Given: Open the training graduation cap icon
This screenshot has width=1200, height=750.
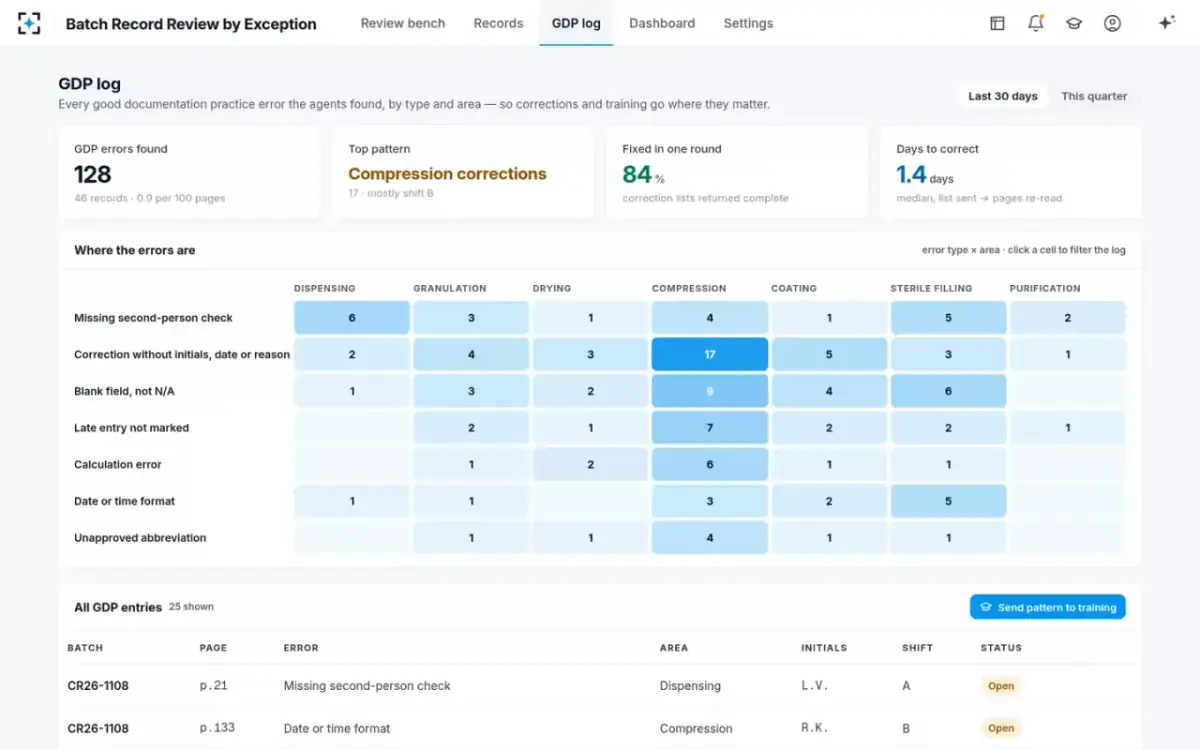Looking at the screenshot, I should (x=1074, y=23).
